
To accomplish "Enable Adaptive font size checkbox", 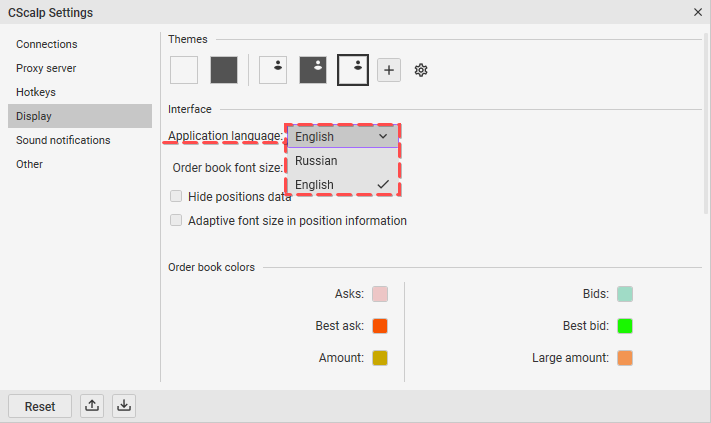I will coord(176,220).
